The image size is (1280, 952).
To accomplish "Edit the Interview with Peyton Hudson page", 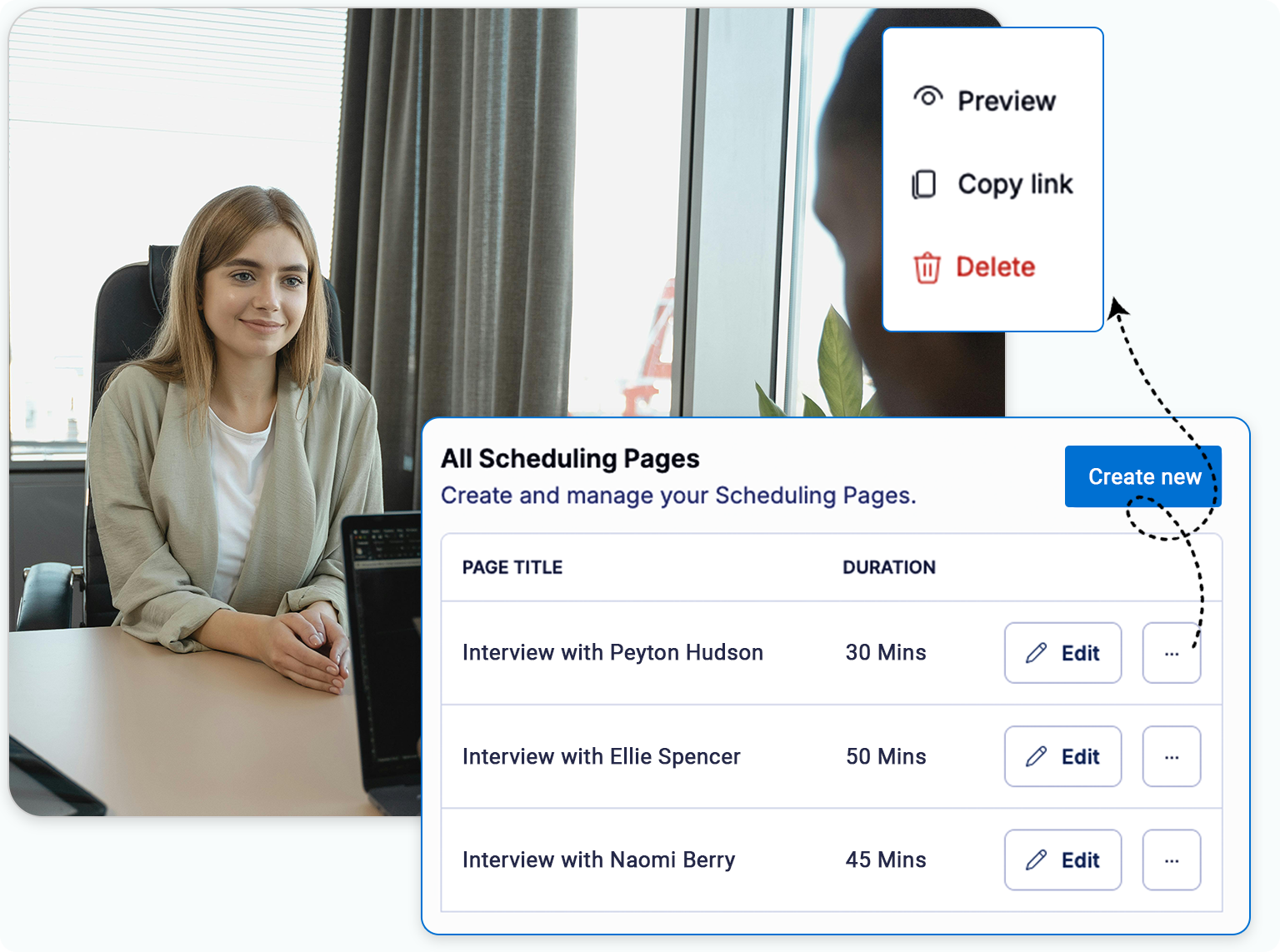I will (x=1062, y=653).
